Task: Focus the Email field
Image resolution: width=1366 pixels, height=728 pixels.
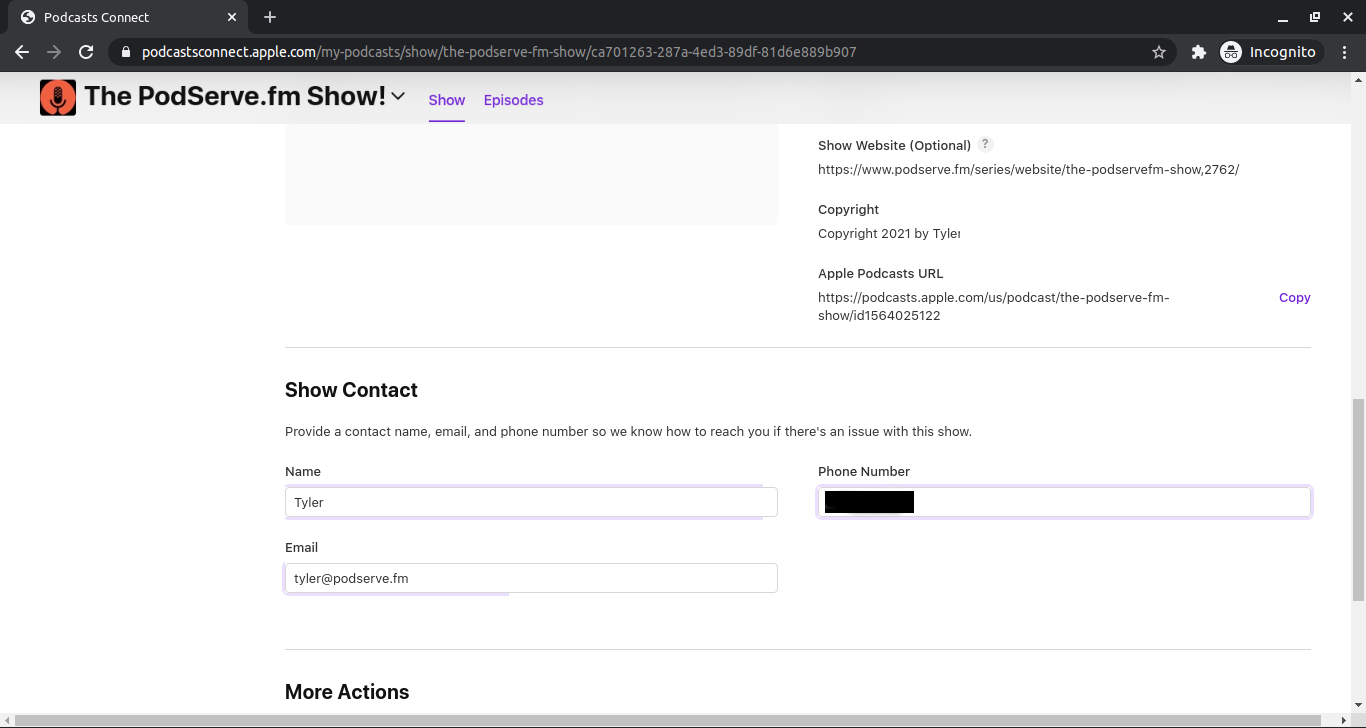Action: point(531,578)
